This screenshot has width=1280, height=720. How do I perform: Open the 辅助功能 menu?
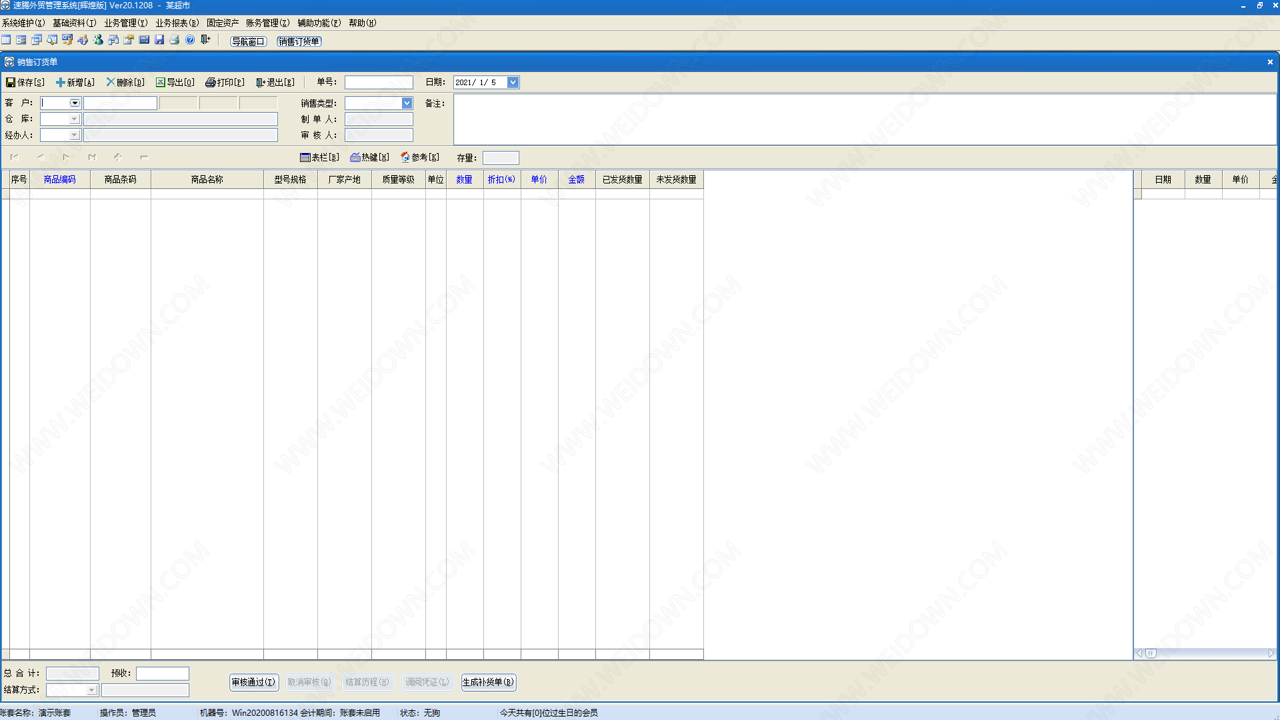click(319, 23)
